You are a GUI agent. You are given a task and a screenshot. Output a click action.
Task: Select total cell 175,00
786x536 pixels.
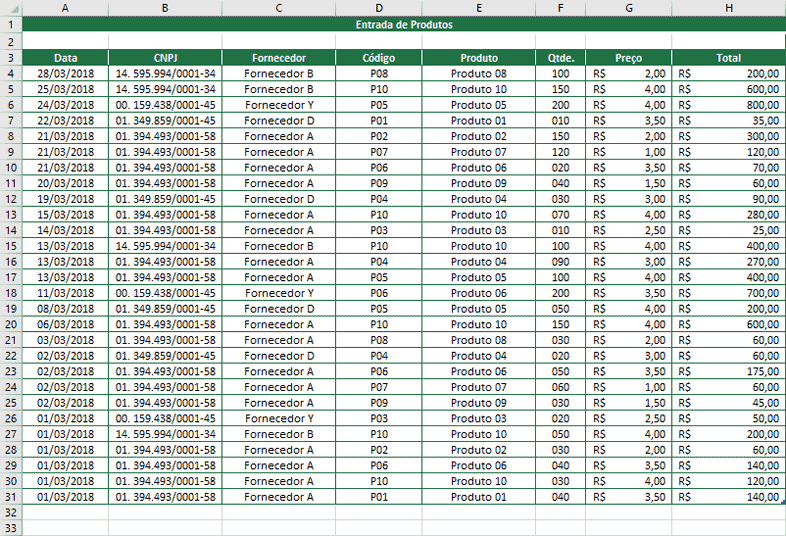tap(729, 372)
